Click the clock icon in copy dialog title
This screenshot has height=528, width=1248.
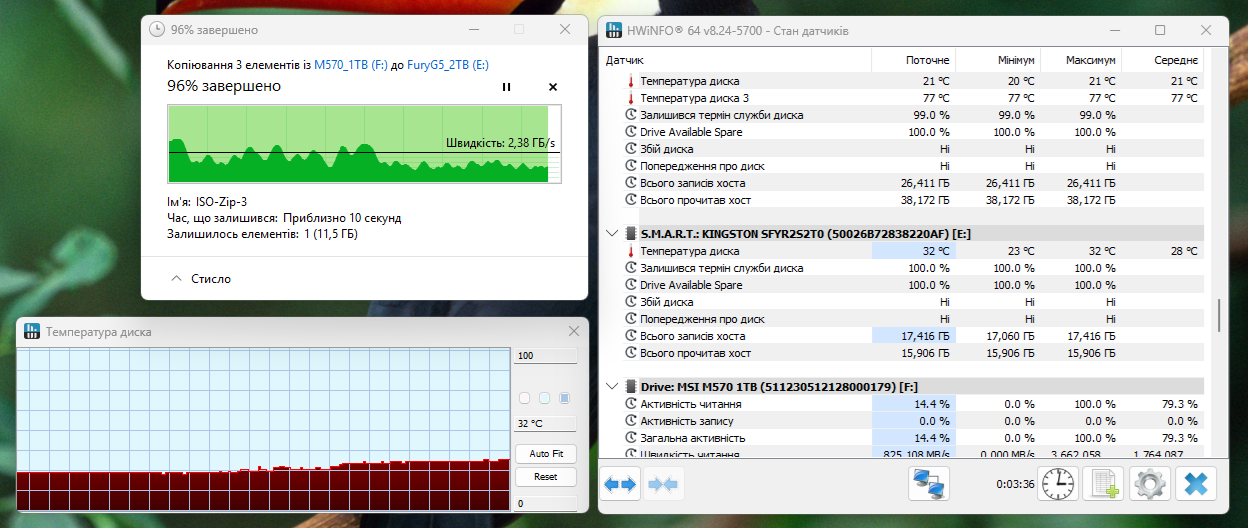tap(157, 30)
